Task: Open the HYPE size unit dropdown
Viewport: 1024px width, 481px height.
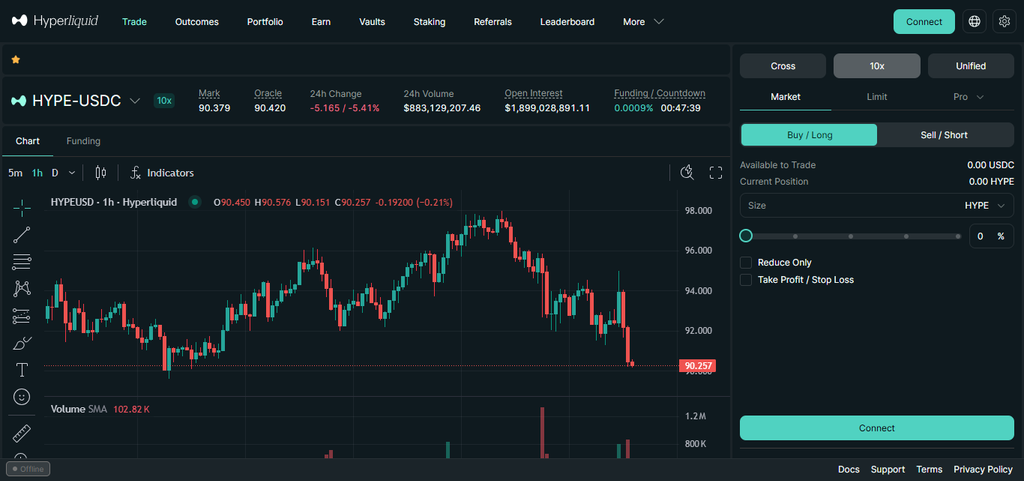Action: tap(985, 206)
